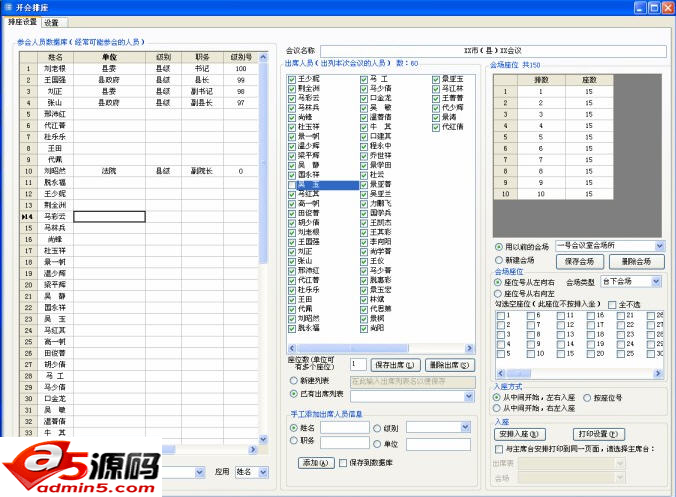Click attendee list horizontal scrollbar right arrow
676x497 pixels.
(x=469, y=348)
